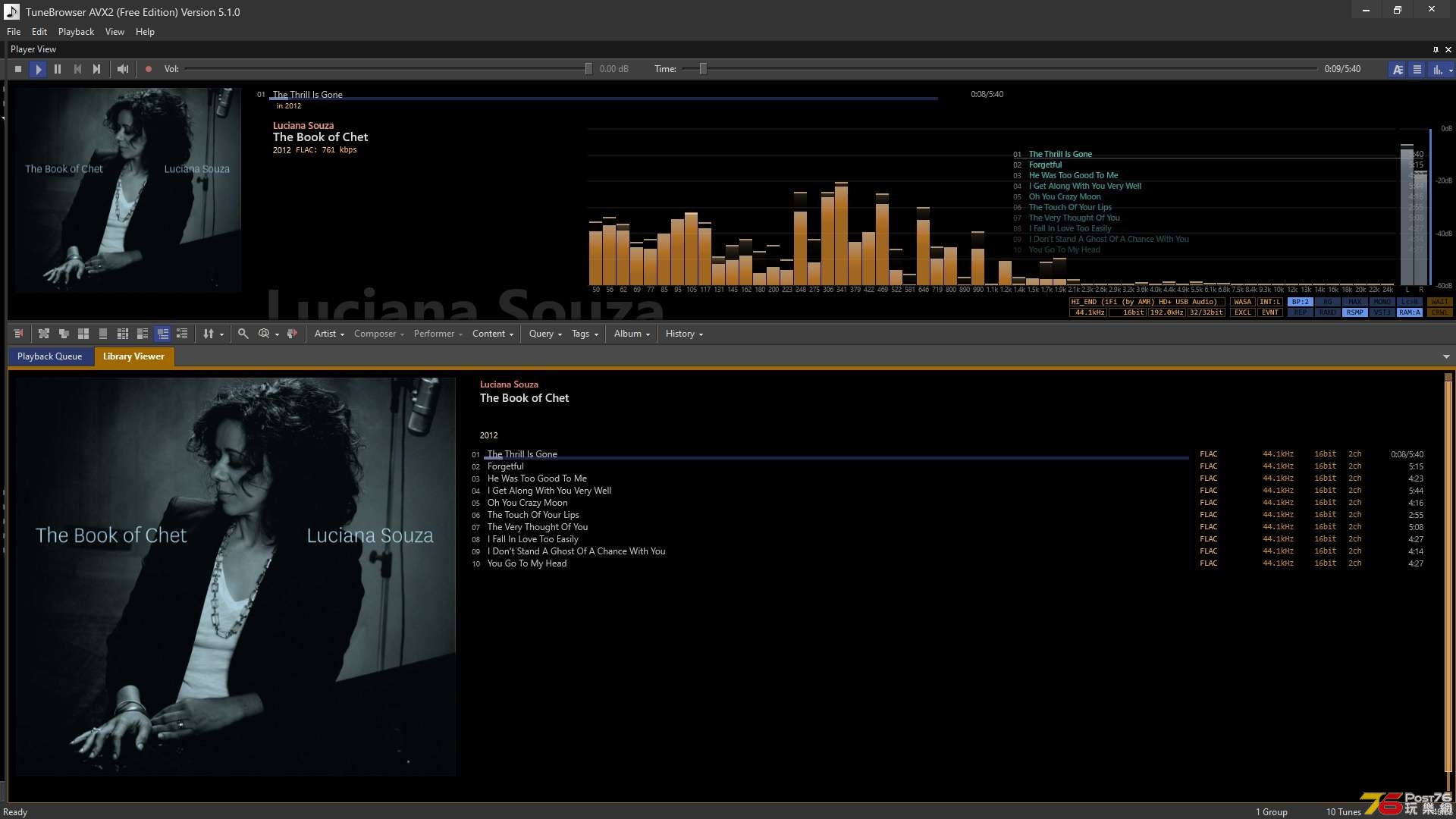This screenshot has width=1456, height=819.
Task: Select the highlighted album with tracks view icon
Action: pyautogui.click(x=162, y=334)
